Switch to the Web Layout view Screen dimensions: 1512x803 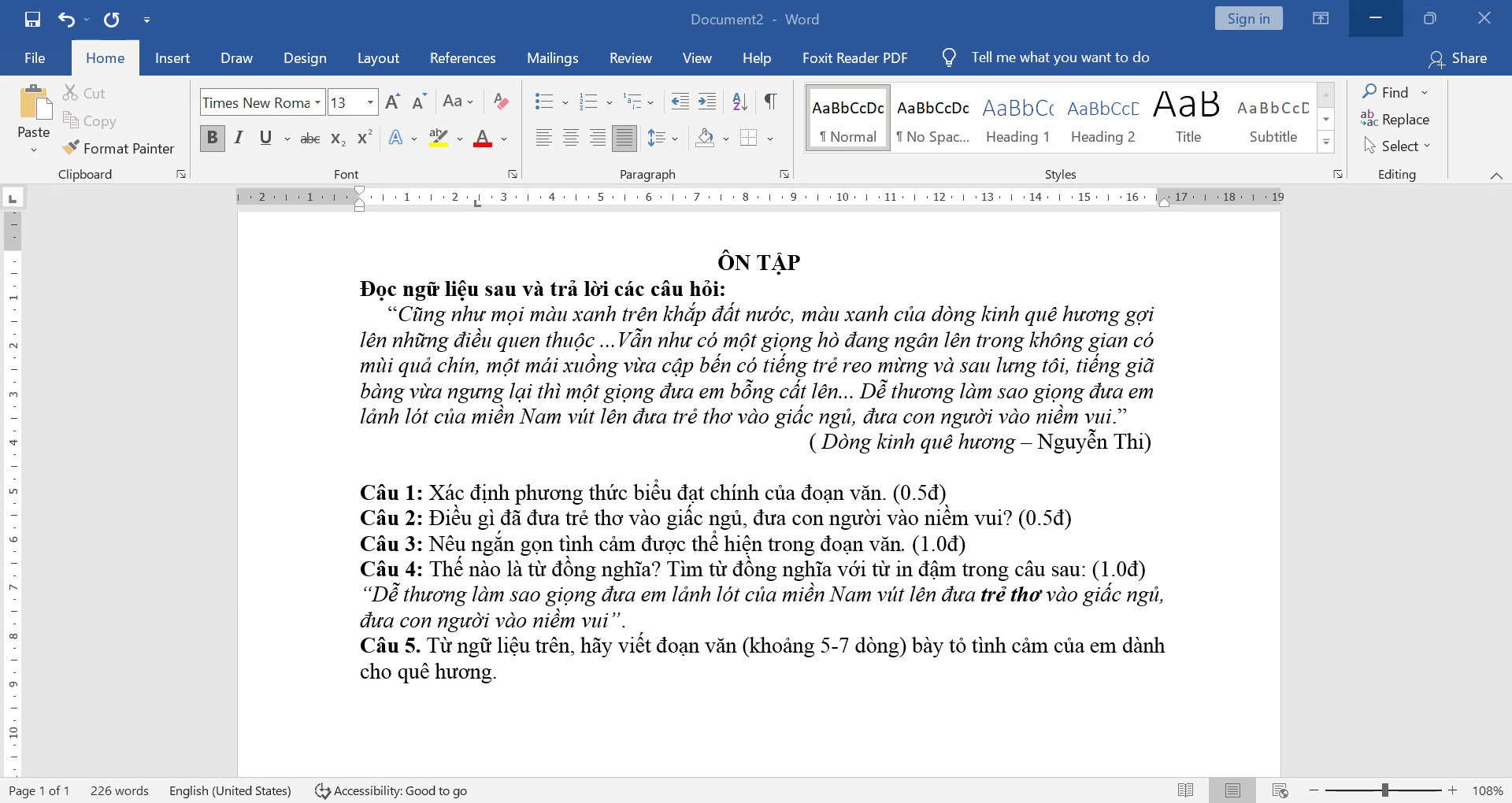point(1280,790)
